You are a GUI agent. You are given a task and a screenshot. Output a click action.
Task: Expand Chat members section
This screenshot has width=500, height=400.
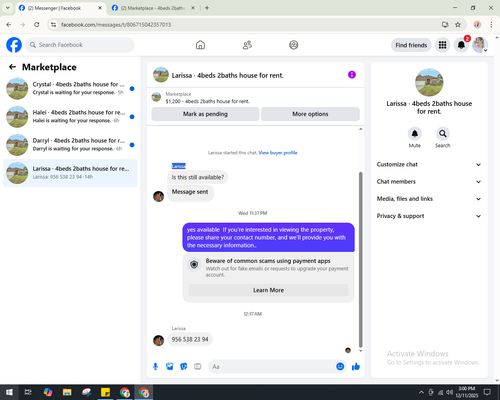point(429,182)
